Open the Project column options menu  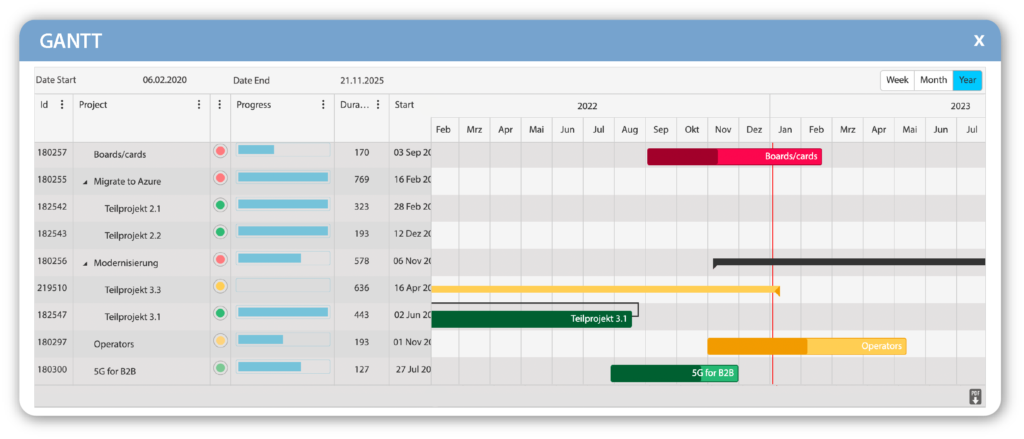199,104
